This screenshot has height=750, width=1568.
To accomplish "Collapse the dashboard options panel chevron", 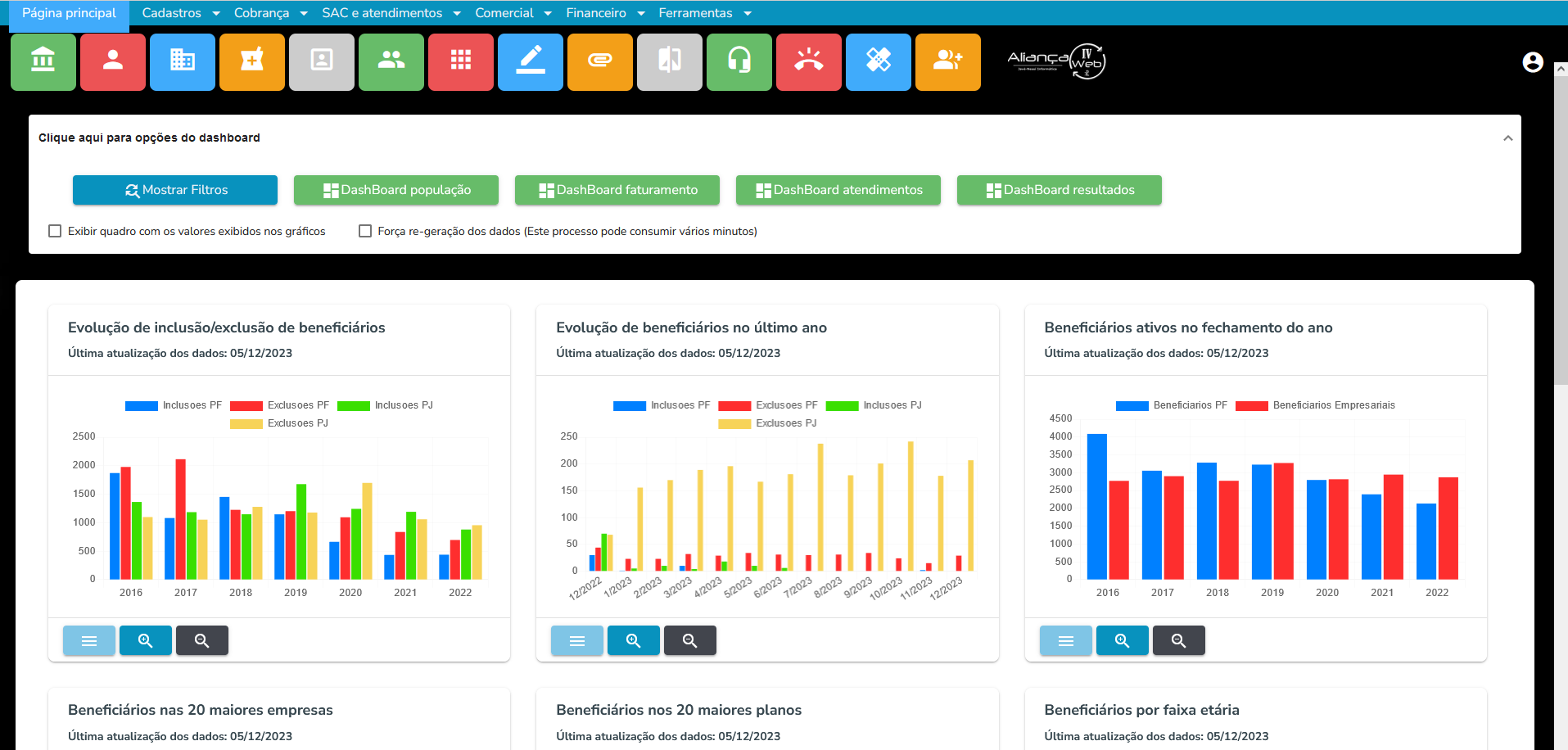I will click(x=1507, y=138).
